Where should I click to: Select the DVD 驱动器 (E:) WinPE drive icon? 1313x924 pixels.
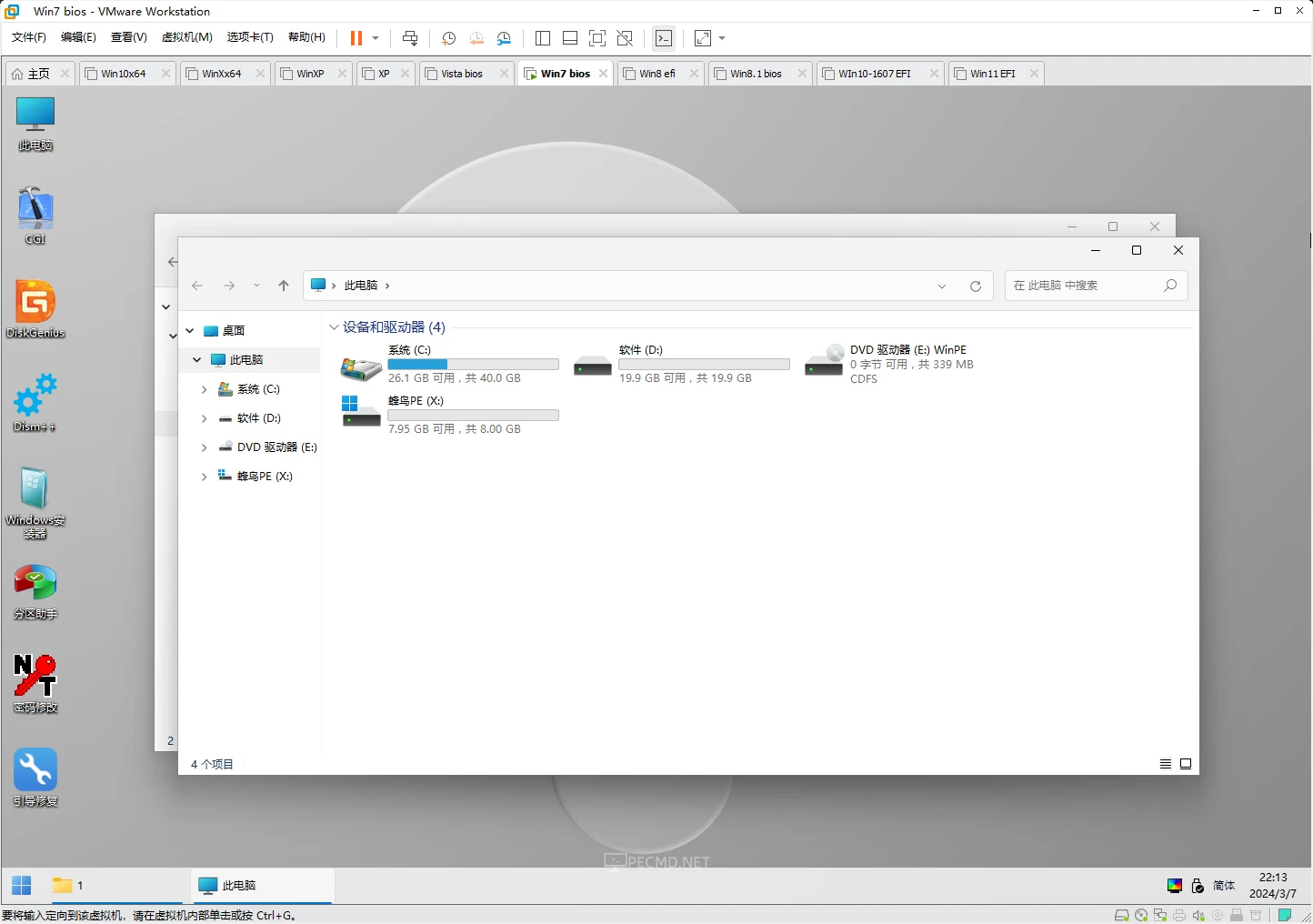824,362
